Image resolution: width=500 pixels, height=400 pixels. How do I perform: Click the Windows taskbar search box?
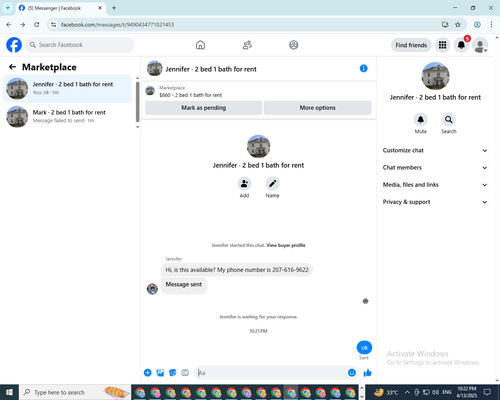[x=74, y=392]
